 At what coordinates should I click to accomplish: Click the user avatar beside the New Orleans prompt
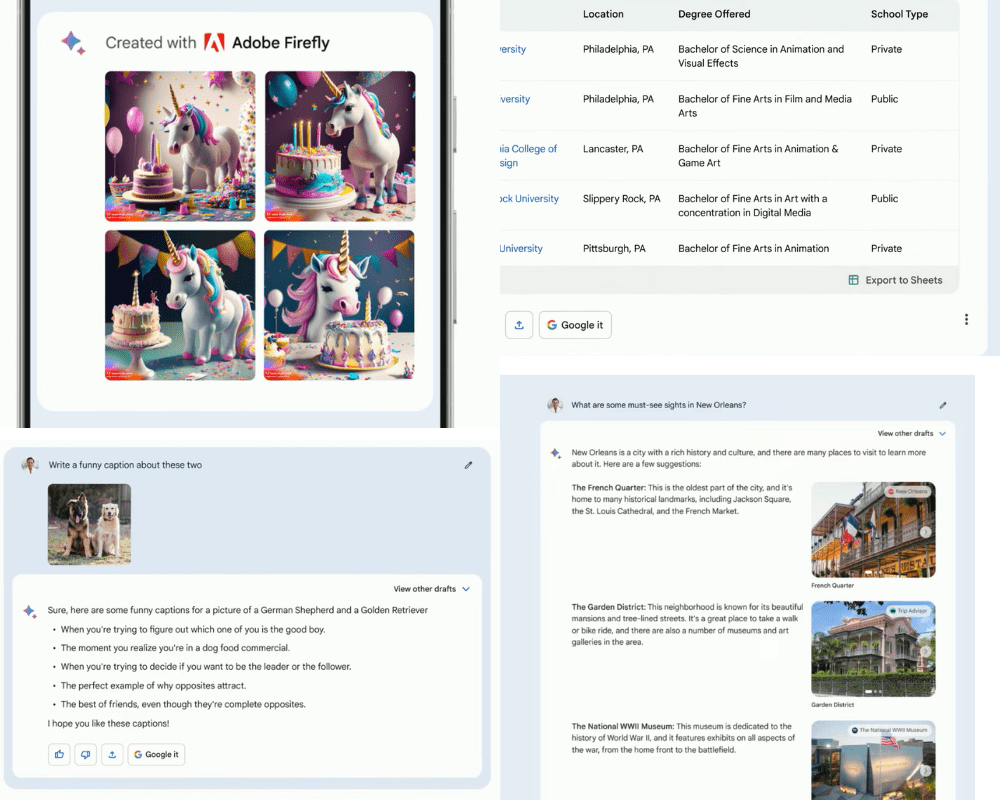(555, 405)
